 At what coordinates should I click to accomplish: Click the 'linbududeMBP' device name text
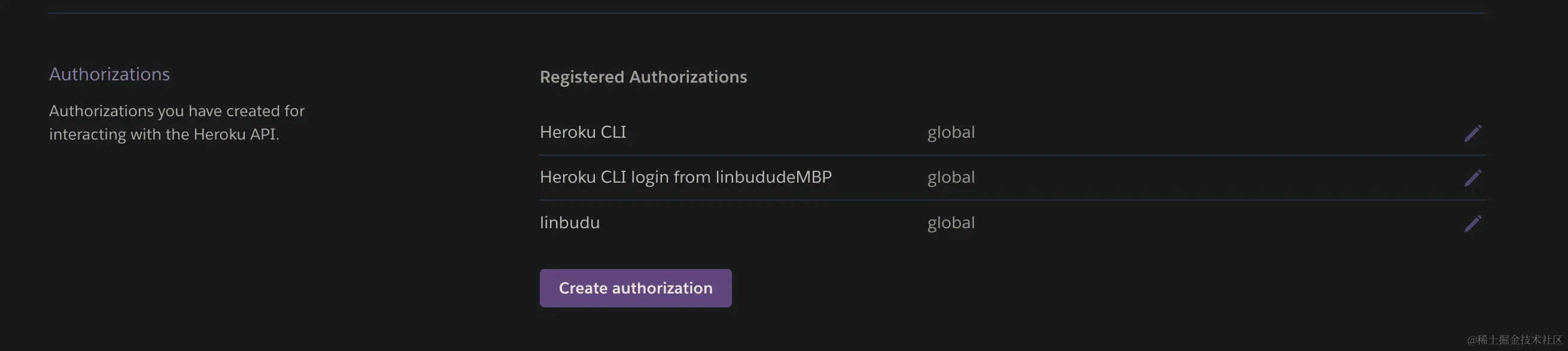pos(773,177)
